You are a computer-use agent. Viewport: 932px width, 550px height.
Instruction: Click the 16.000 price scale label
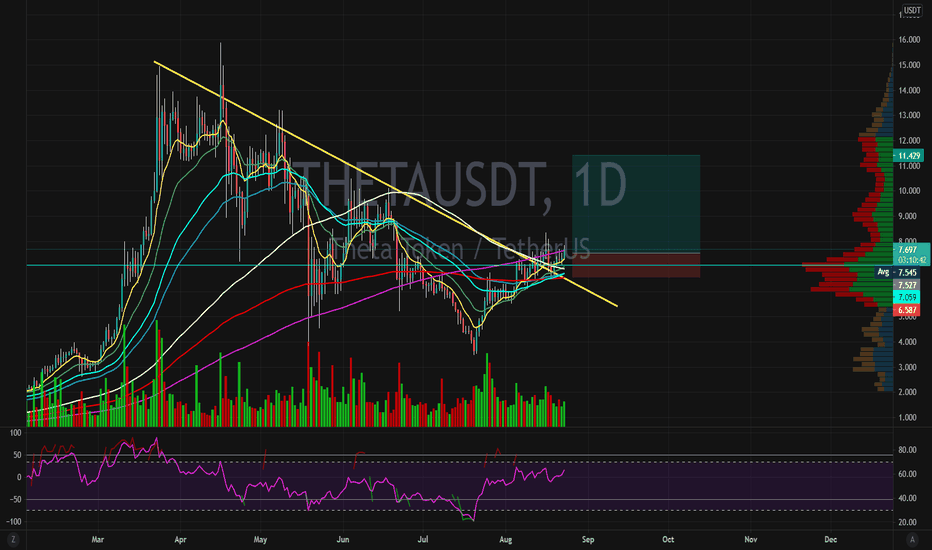[x=909, y=40]
